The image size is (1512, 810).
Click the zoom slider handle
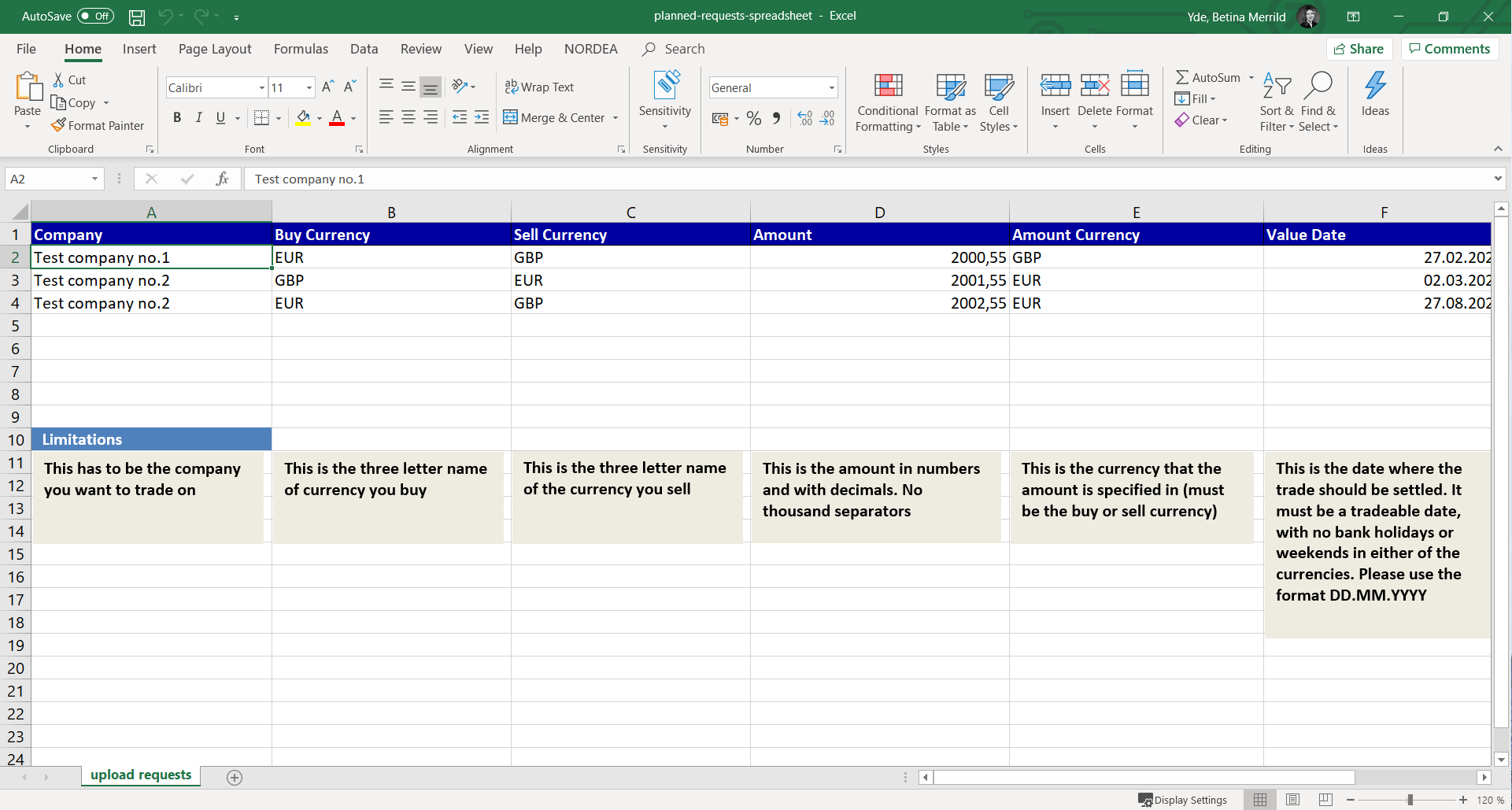pyautogui.click(x=1410, y=800)
